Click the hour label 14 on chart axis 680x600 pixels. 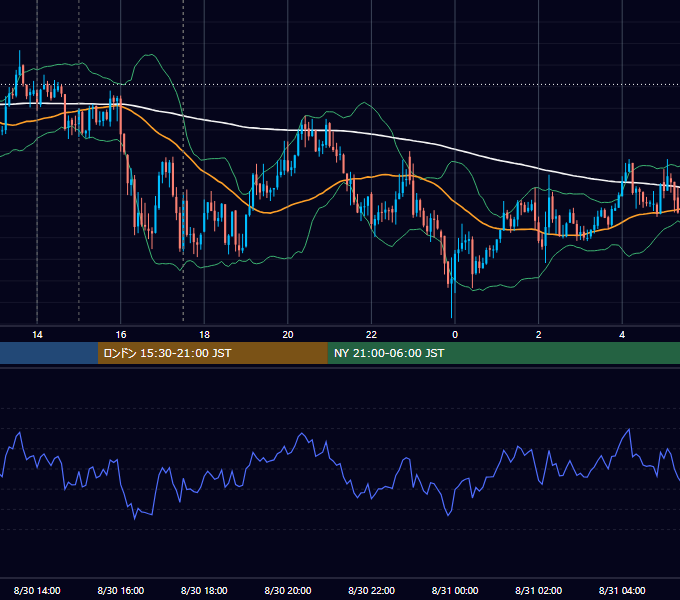coord(37,335)
